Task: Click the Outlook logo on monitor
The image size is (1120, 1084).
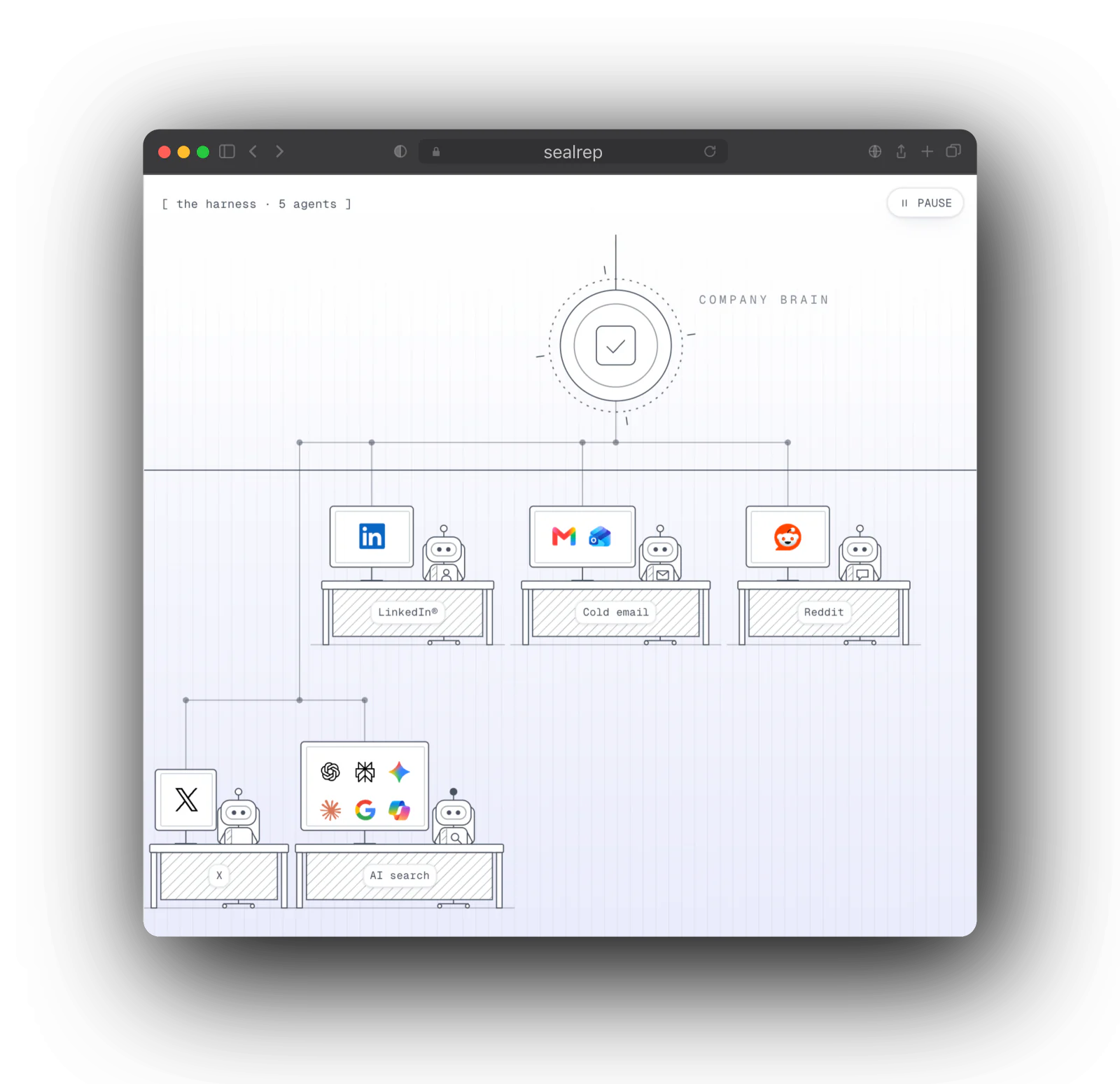Action: pos(600,536)
